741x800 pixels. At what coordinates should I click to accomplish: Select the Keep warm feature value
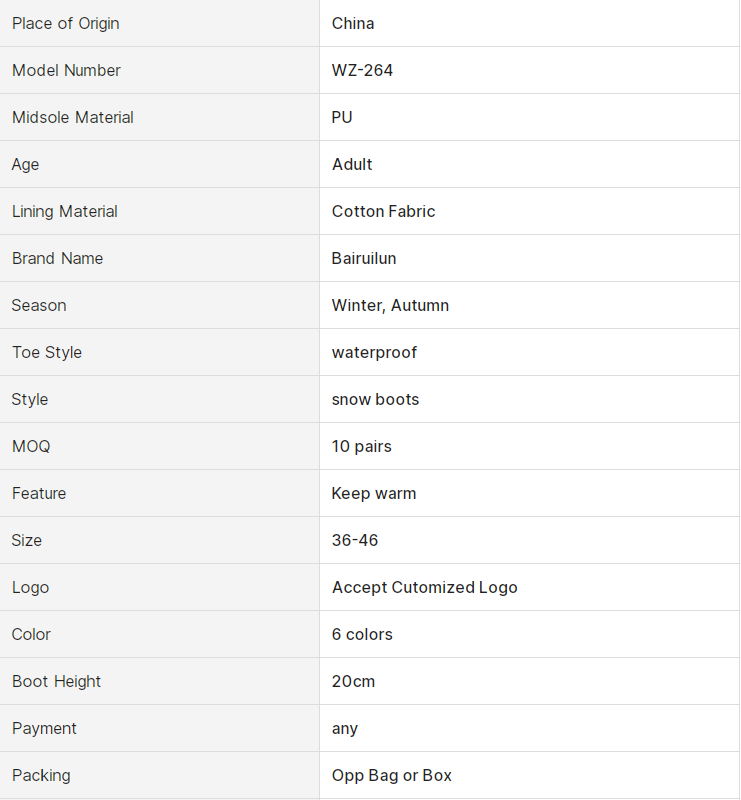point(374,493)
